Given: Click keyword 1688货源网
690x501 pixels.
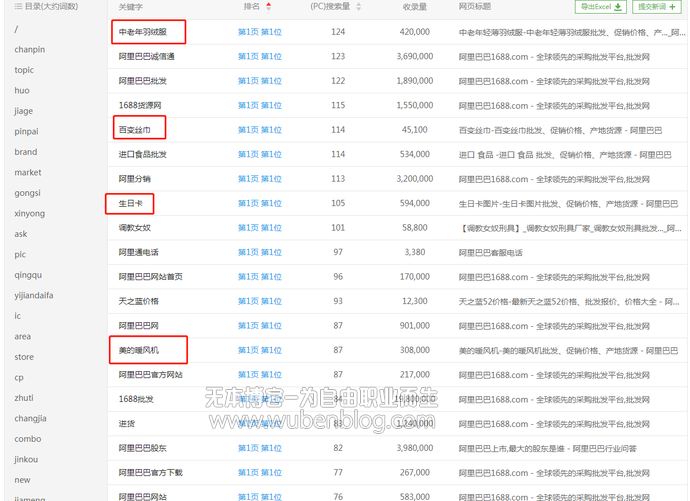Looking at the screenshot, I should point(140,105).
